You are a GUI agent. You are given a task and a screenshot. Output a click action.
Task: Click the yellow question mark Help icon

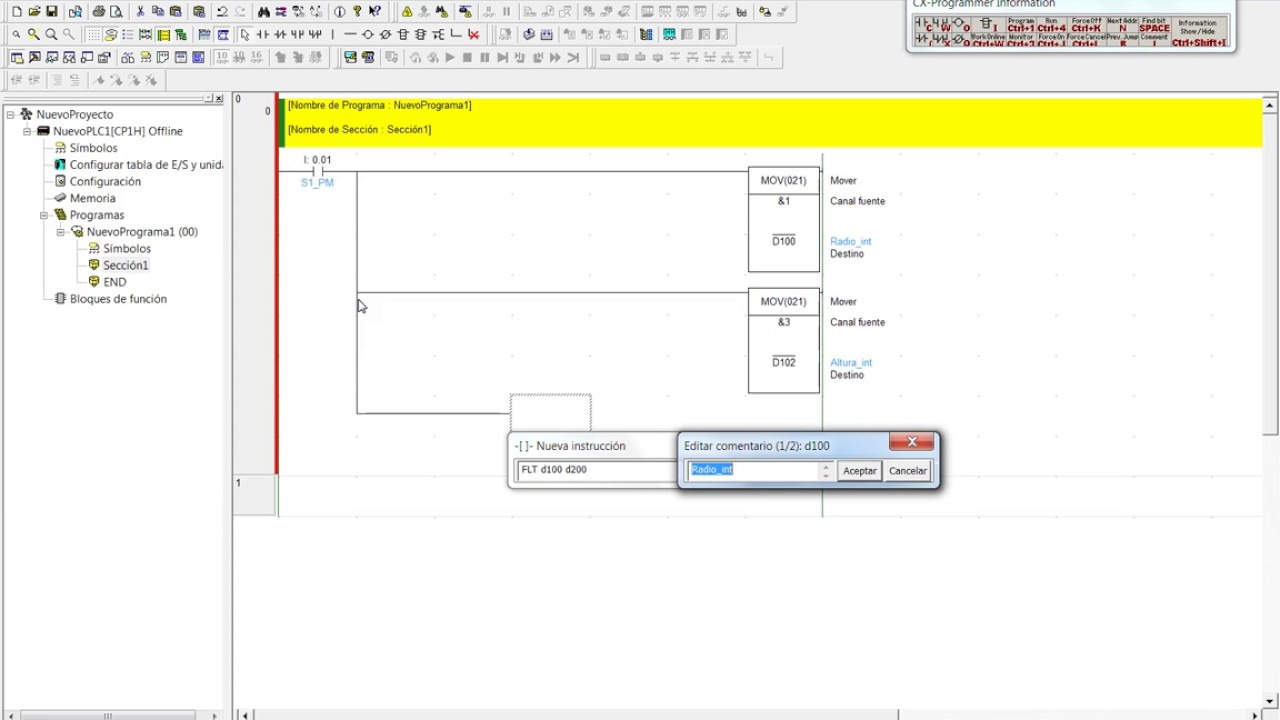[x=357, y=12]
